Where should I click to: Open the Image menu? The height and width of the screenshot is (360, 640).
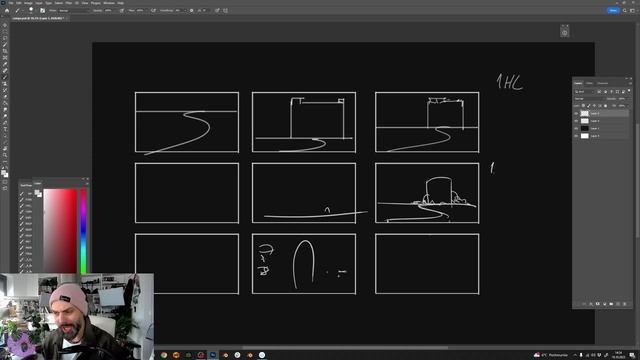[x=28, y=3]
